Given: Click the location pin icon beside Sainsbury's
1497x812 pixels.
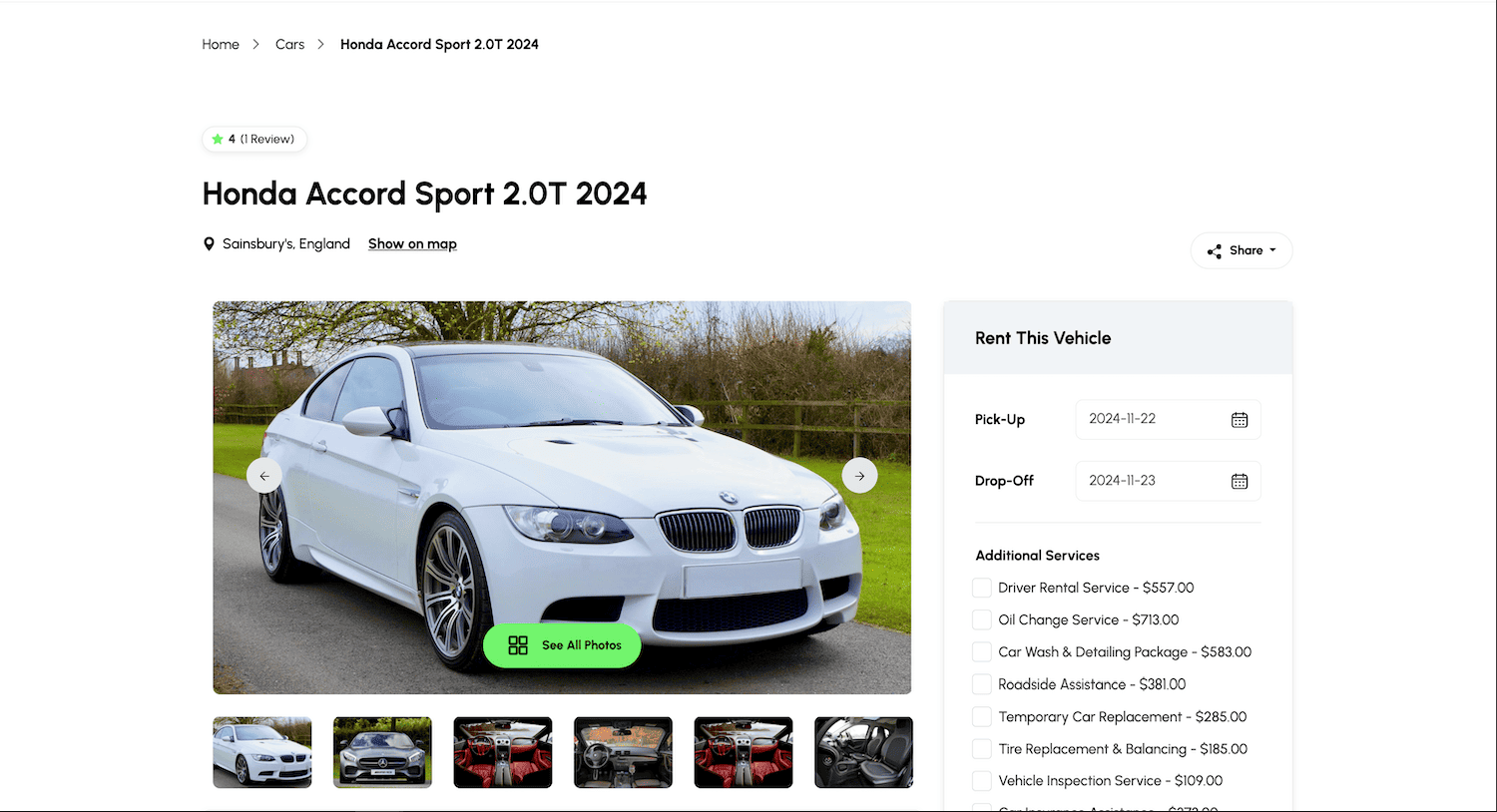Looking at the screenshot, I should pyautogui.click(x=209, y=244).
